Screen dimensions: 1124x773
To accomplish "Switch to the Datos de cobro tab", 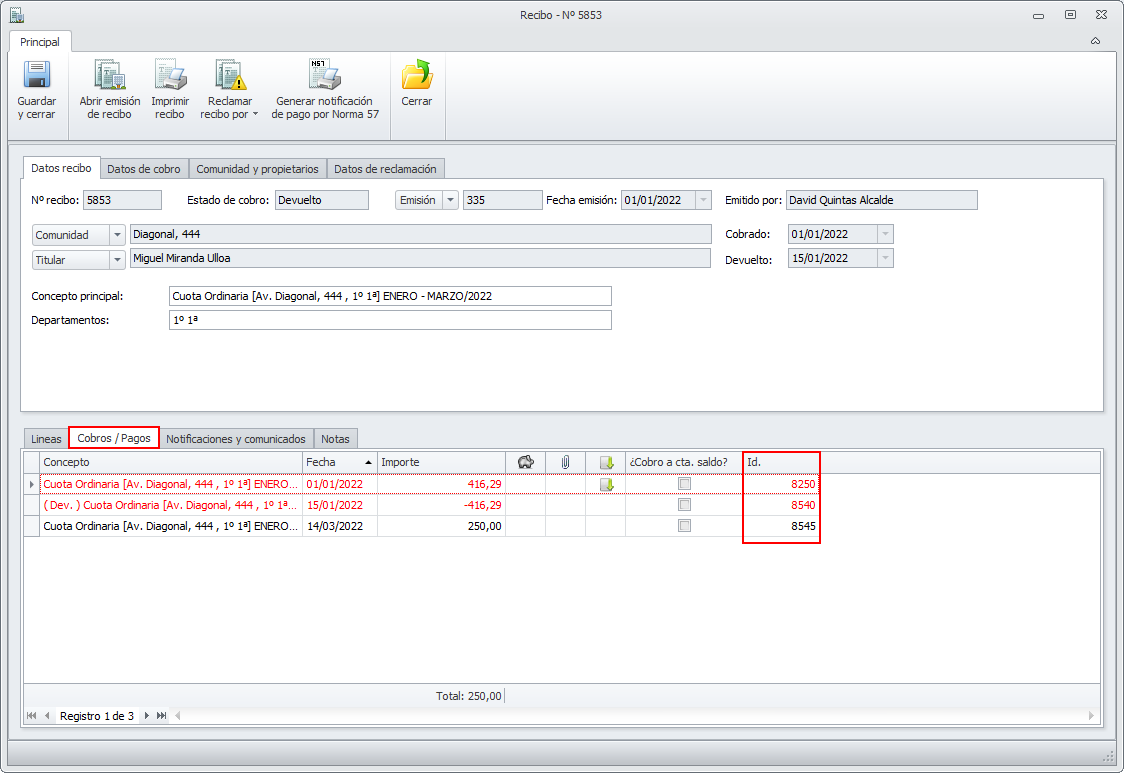I will coord(144,169).
